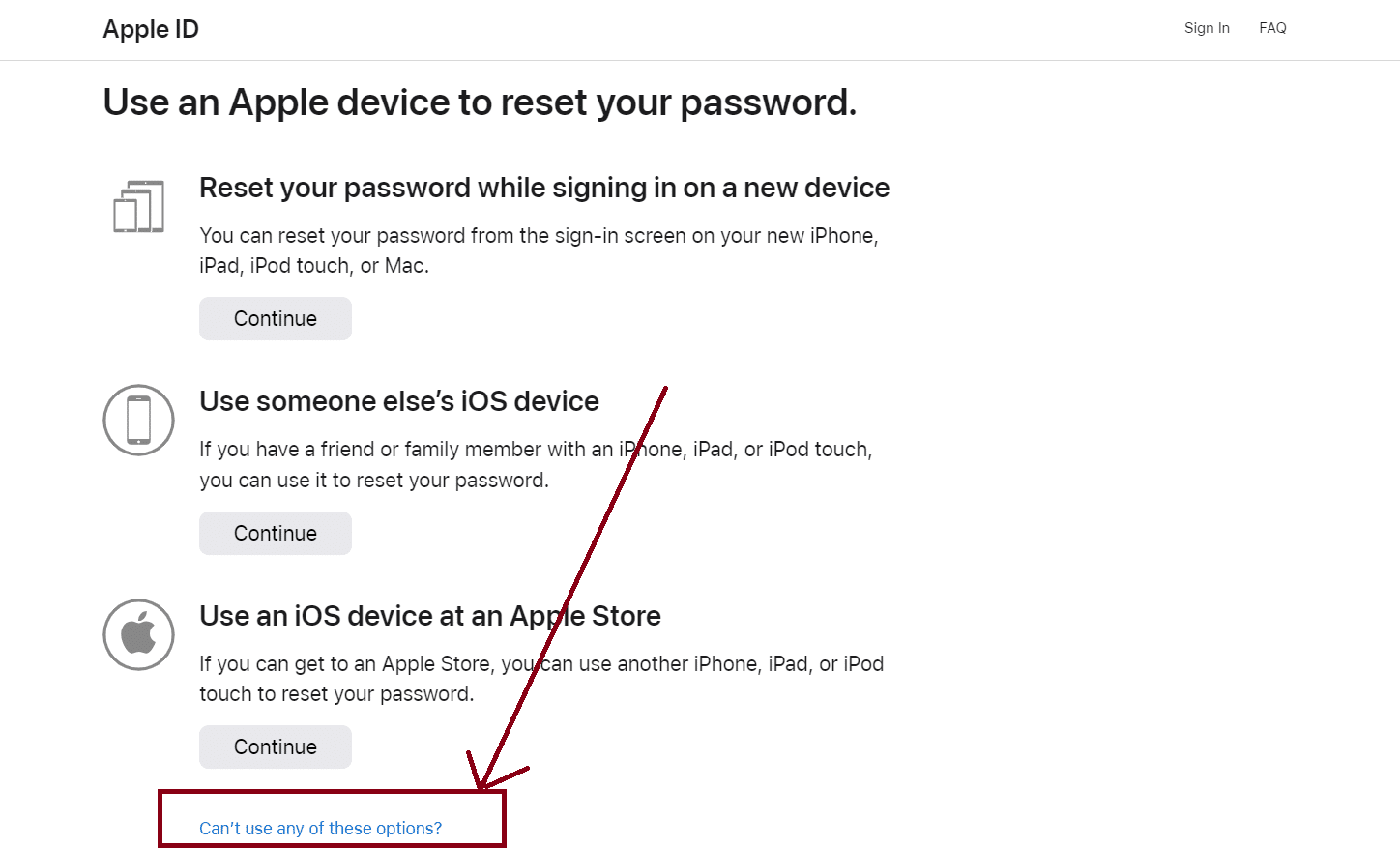Click the circled Apple logo icon
This screenshot has height=848, width=1400.
coord(139,634)
